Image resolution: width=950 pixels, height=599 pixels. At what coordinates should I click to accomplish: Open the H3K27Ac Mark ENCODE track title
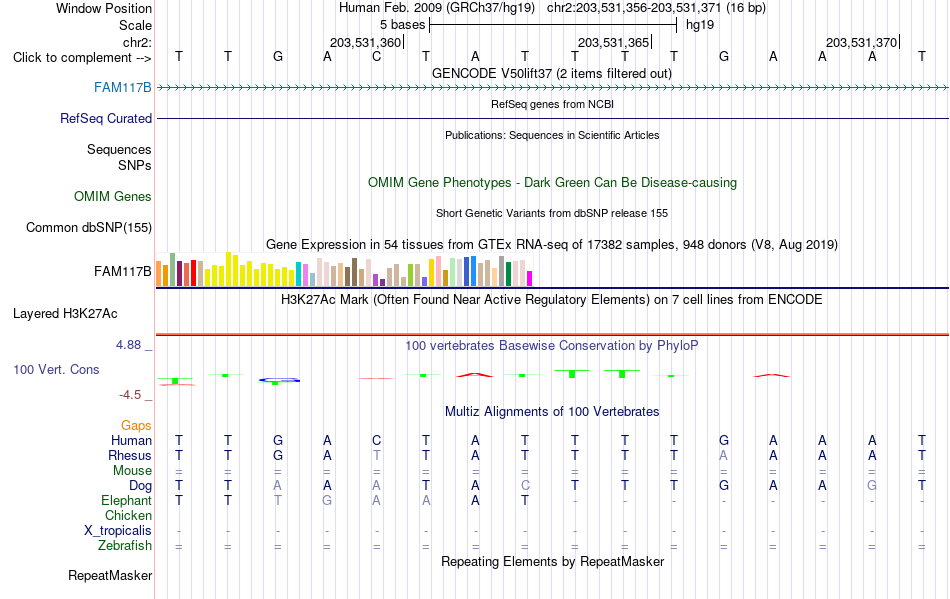tap(552, 300)
